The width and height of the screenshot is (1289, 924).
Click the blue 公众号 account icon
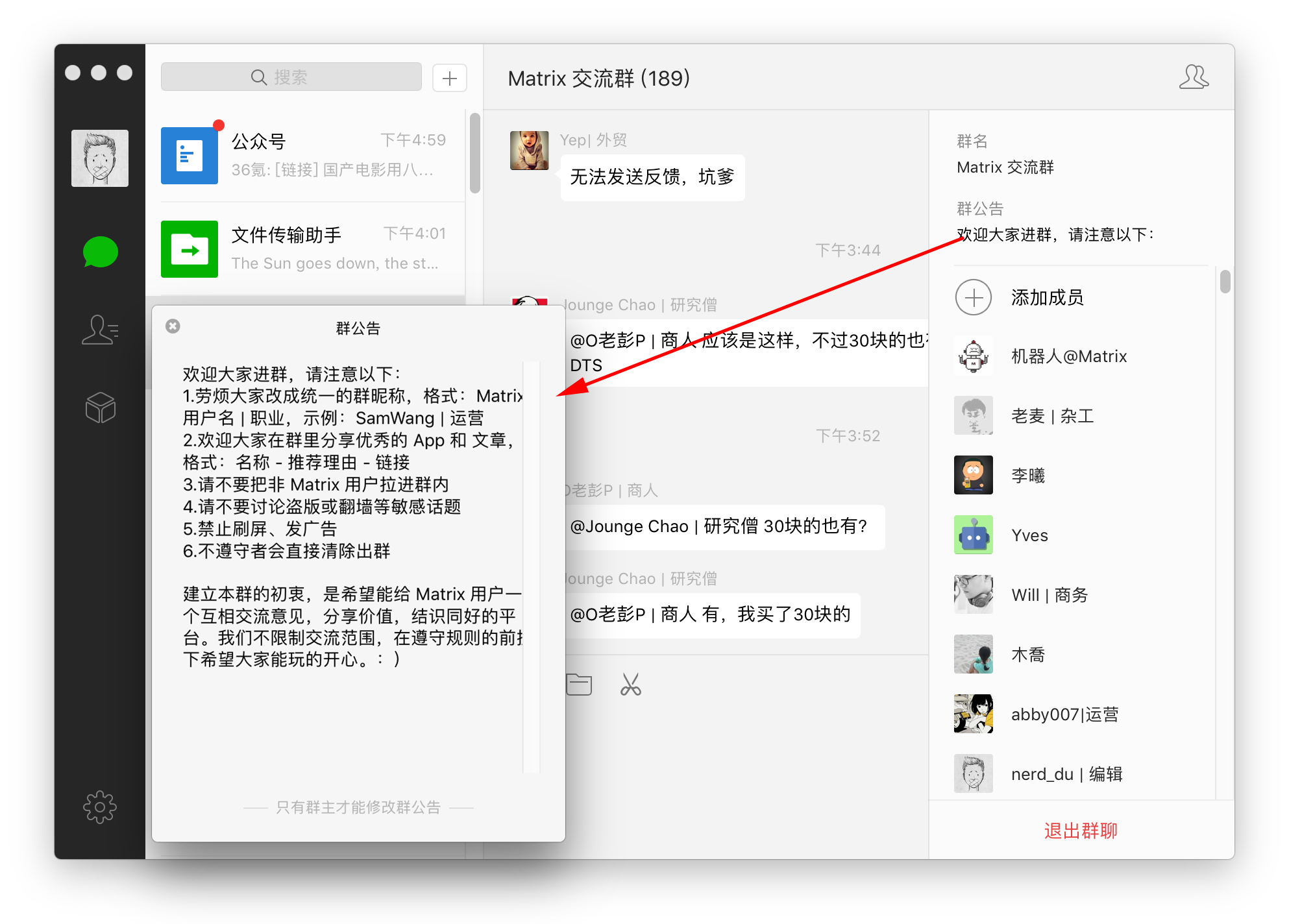pyautogui.click(x=190, y=156)
